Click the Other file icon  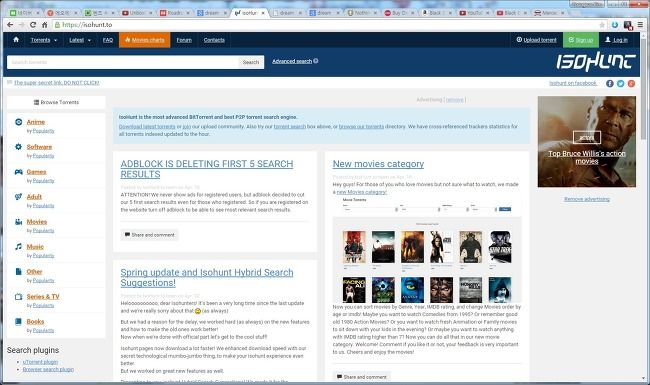18,271
